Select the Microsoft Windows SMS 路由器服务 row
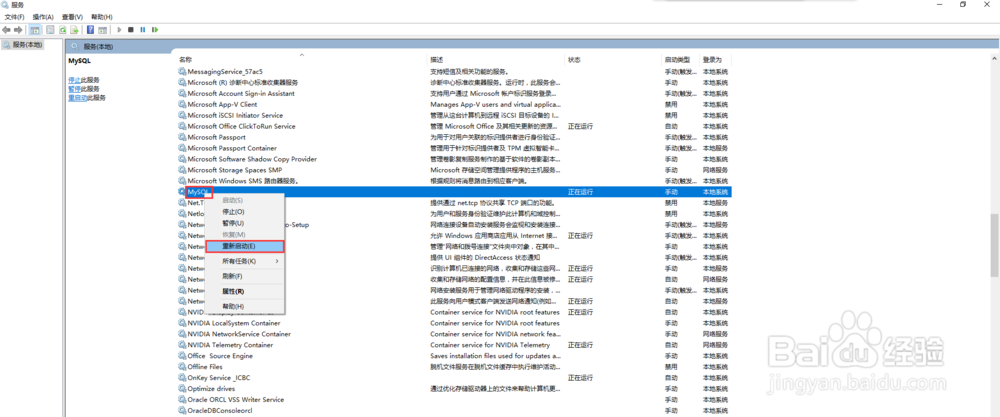The width and height of the screenshot is (1000, 417). [x=454, y=181]
